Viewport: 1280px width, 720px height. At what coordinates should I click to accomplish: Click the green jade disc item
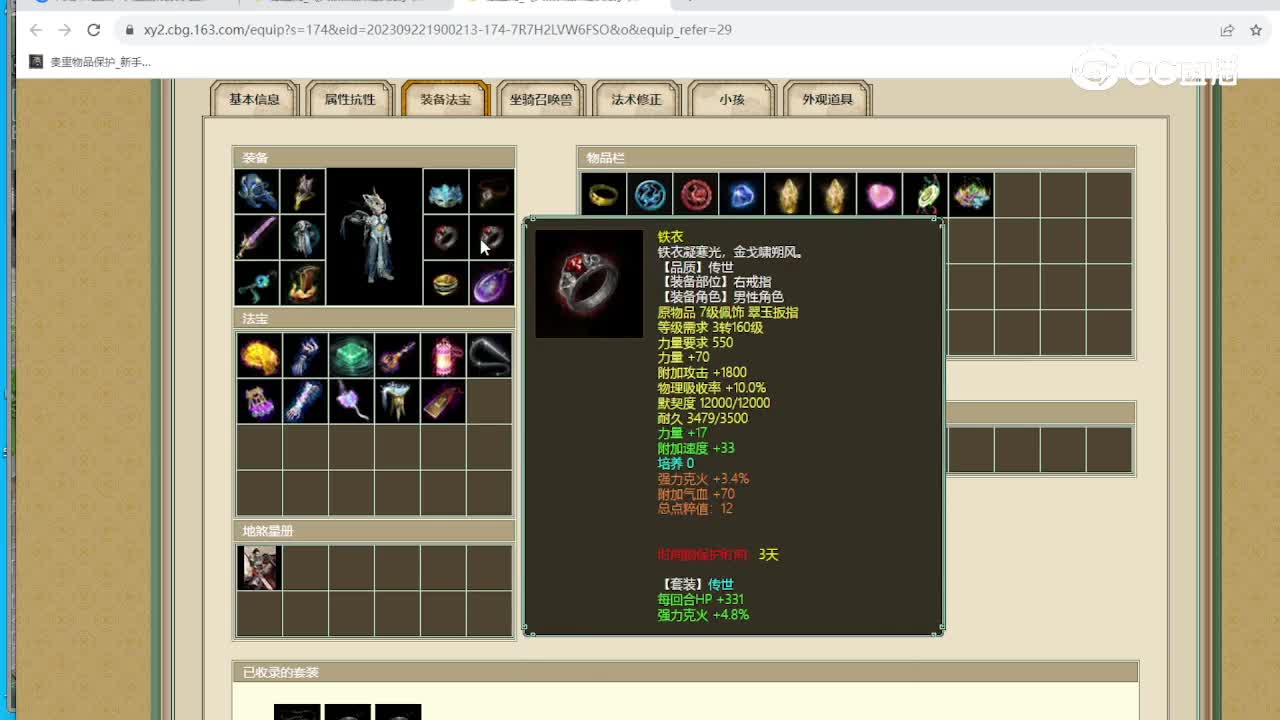click(x=925, y=194)
